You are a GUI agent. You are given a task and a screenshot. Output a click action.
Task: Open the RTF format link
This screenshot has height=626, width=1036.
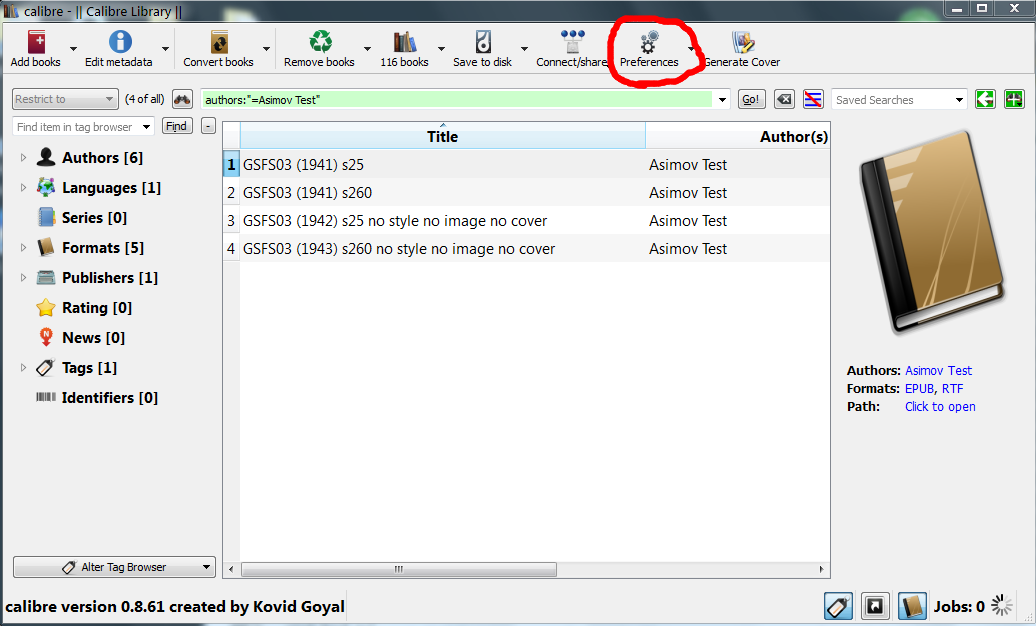tap(953, 389)
